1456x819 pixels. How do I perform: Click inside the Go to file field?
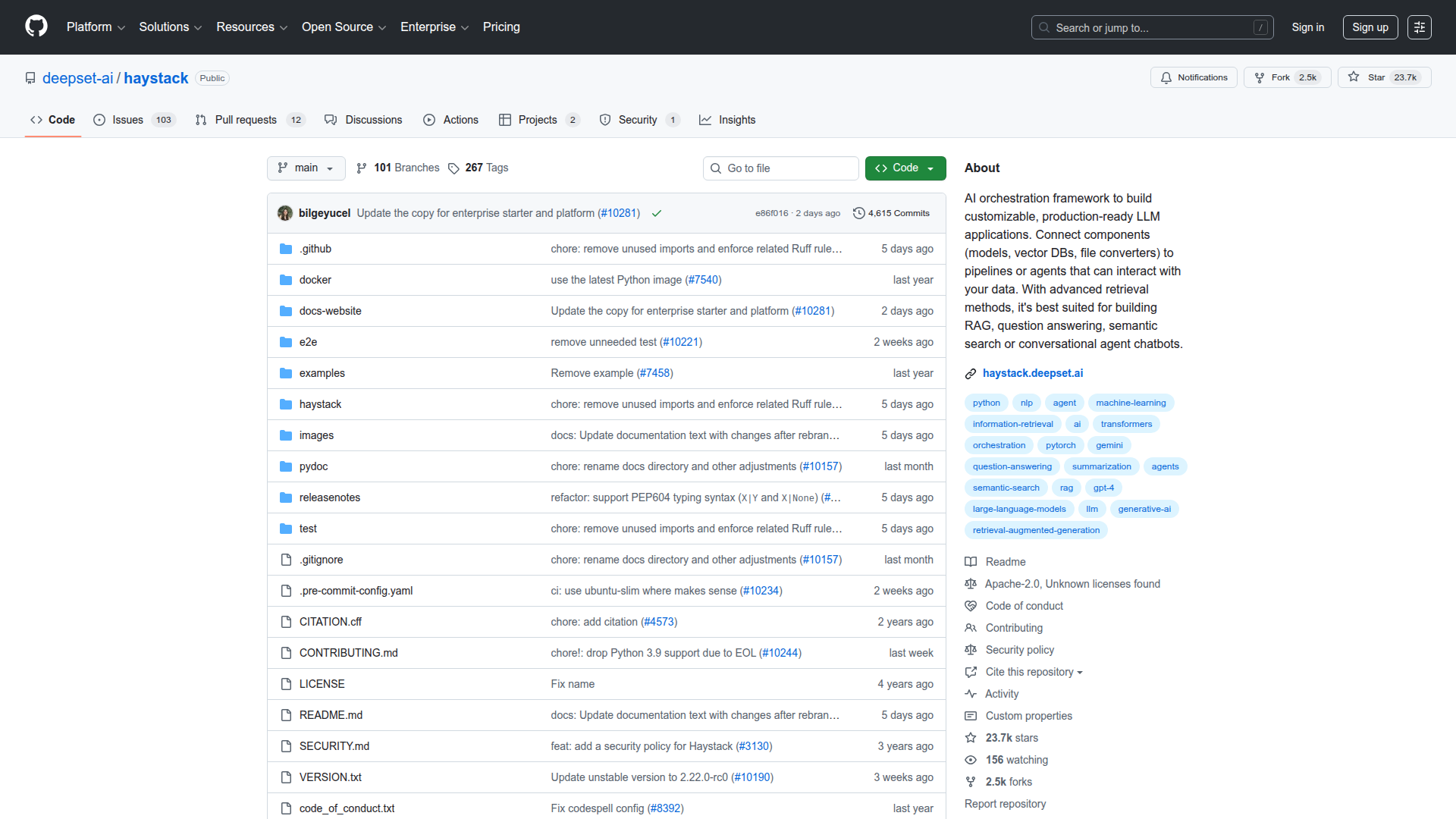point(780,168)
